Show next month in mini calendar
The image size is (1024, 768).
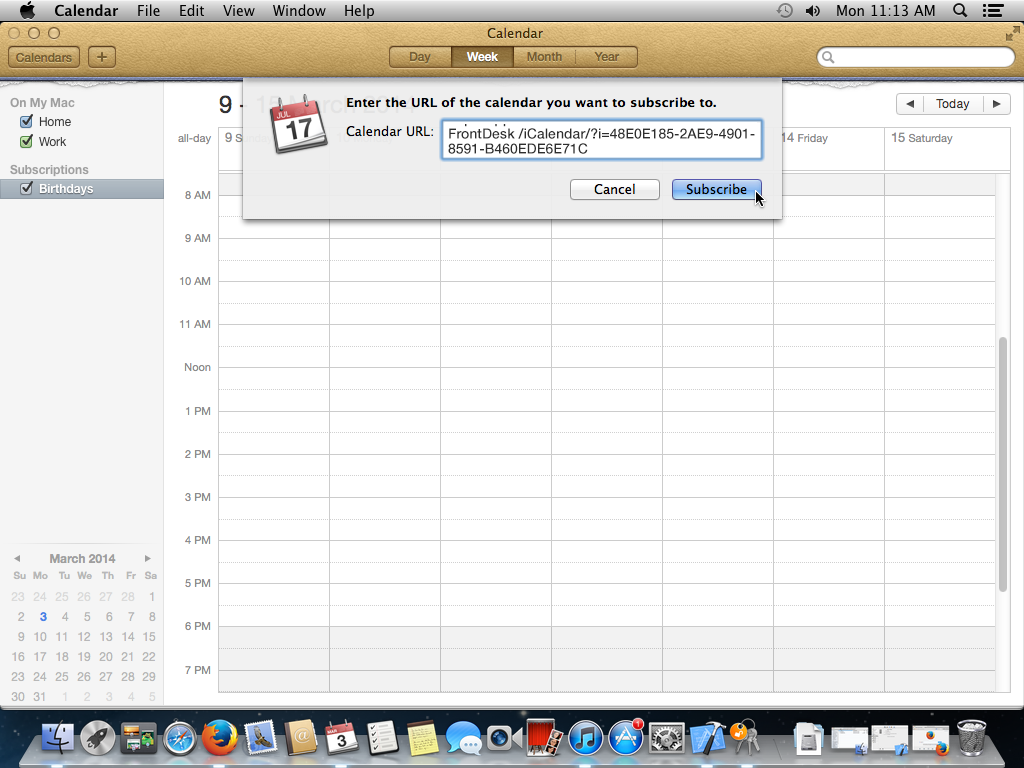148,558
